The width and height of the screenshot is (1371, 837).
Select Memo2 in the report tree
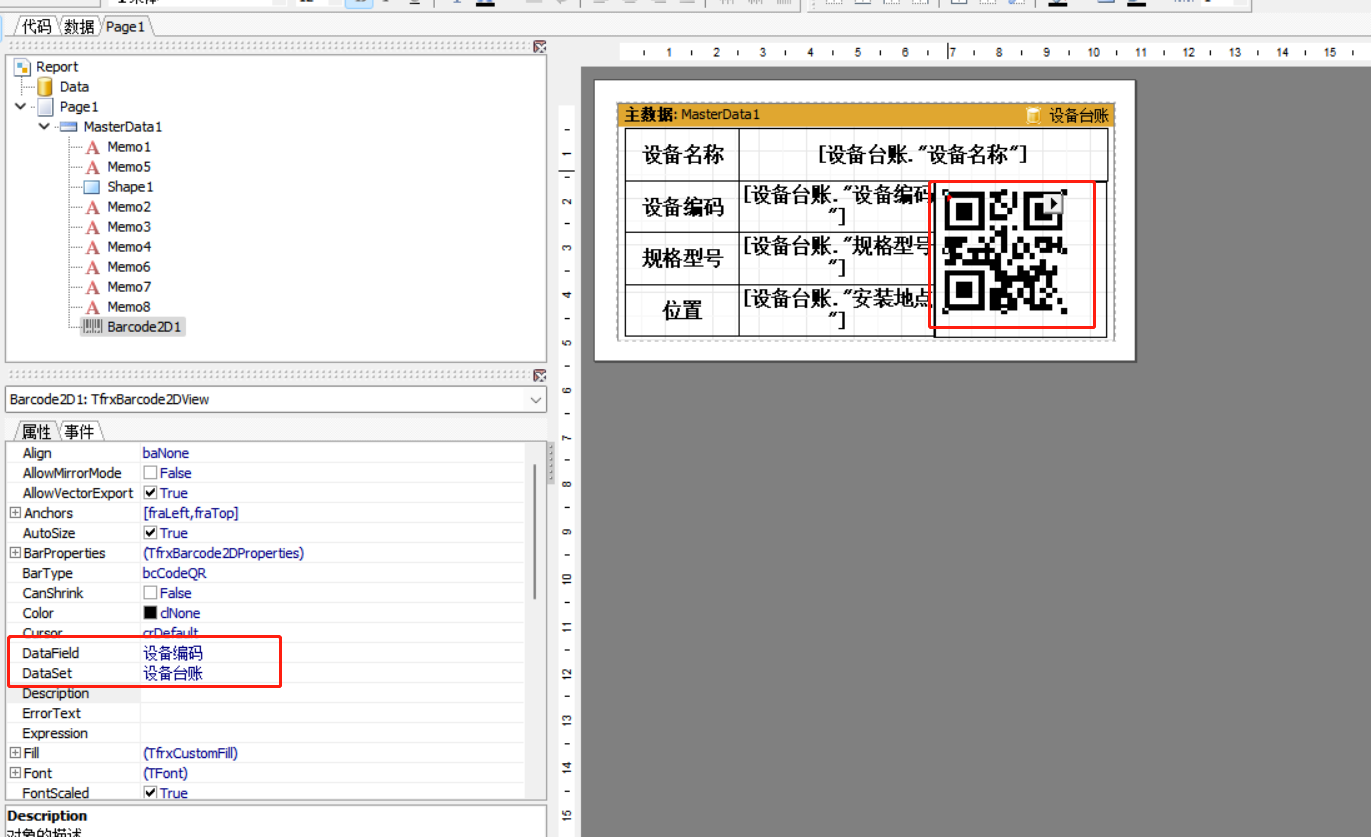pos(129,207)
